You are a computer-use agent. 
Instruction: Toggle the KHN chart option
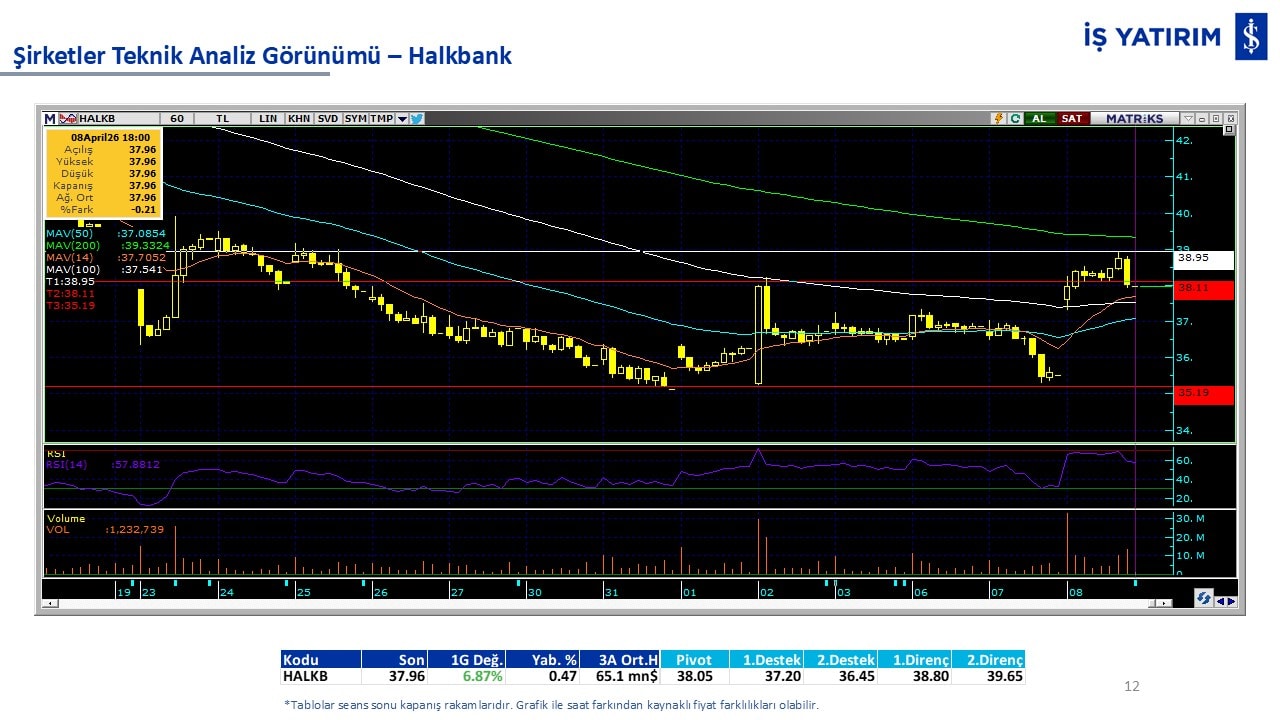(x=298, y=118)
